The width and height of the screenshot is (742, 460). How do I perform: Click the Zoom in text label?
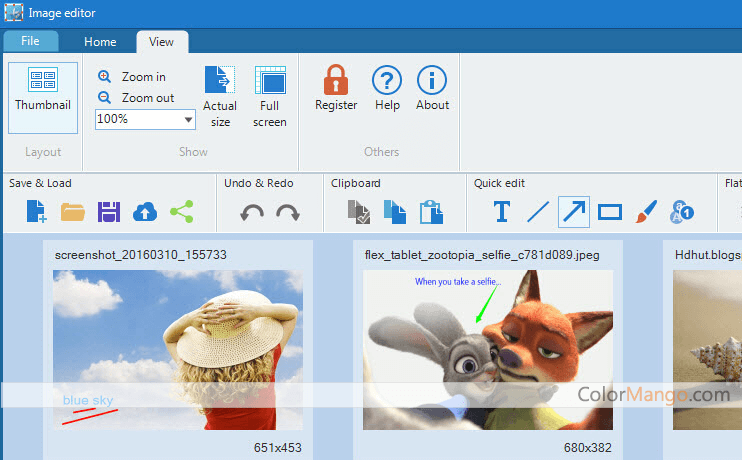(x=144, y=77)
